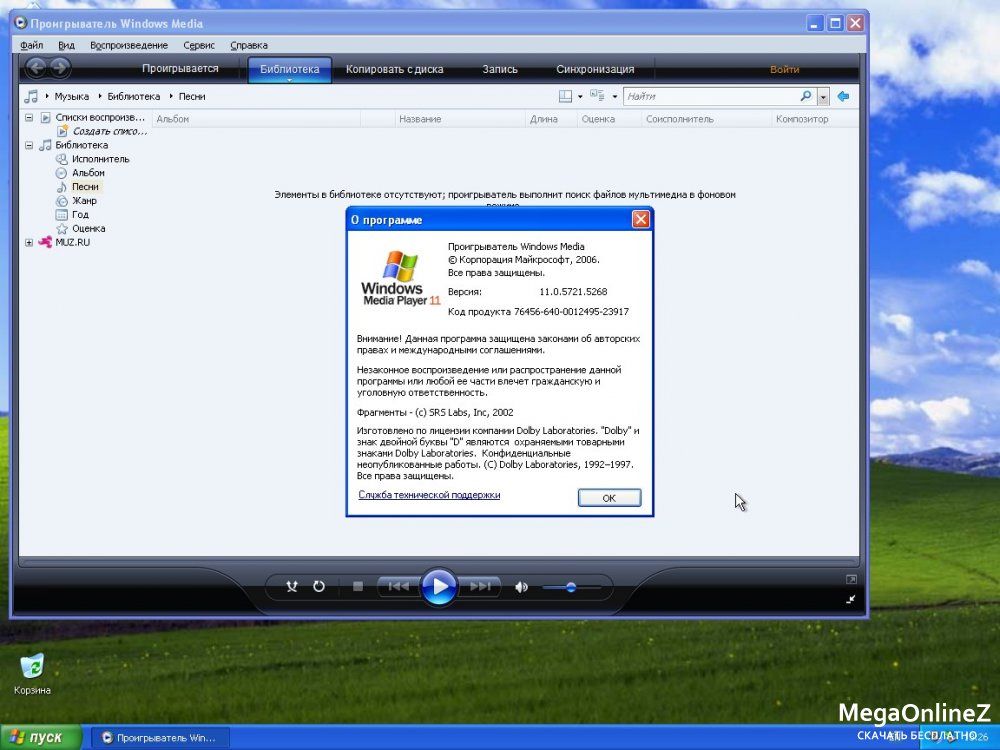Screen dimensions: 1000x750
Task: Sort by the Название column header
Action: click(459, 119)
